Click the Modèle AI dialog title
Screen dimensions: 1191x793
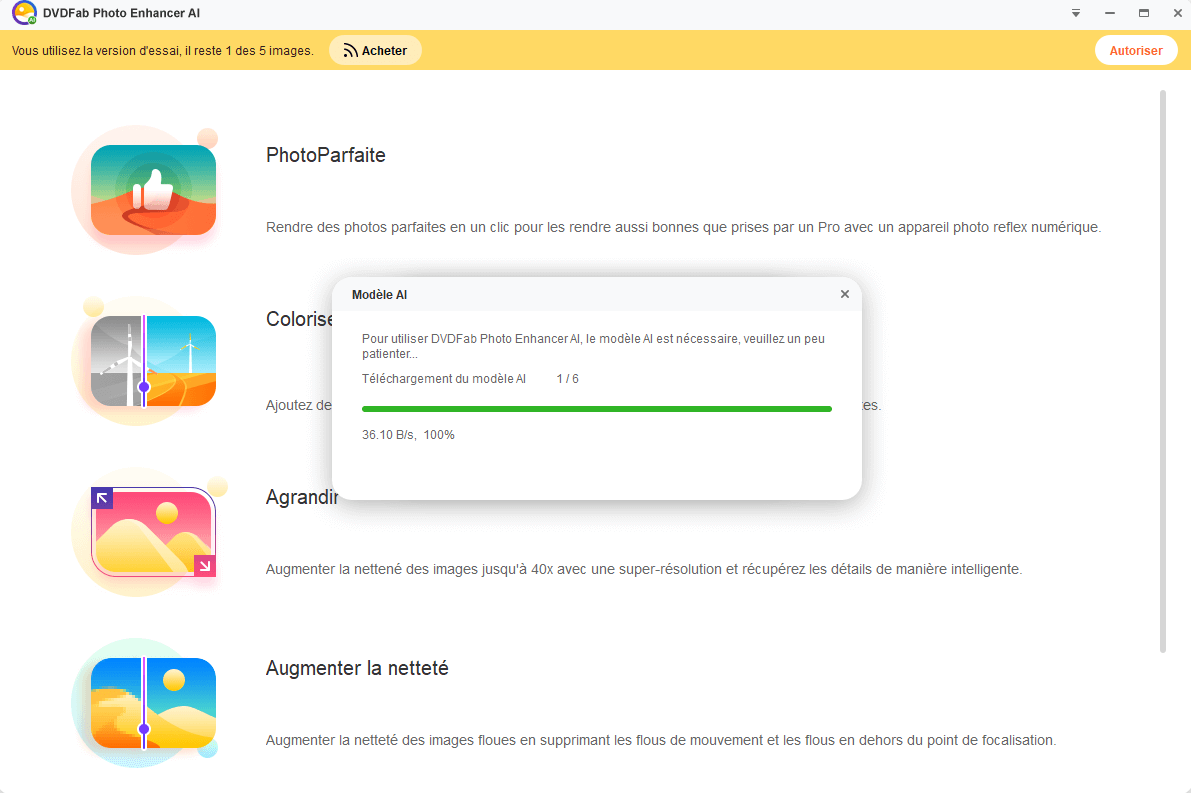pyautogui.click(x=380, y=295)
